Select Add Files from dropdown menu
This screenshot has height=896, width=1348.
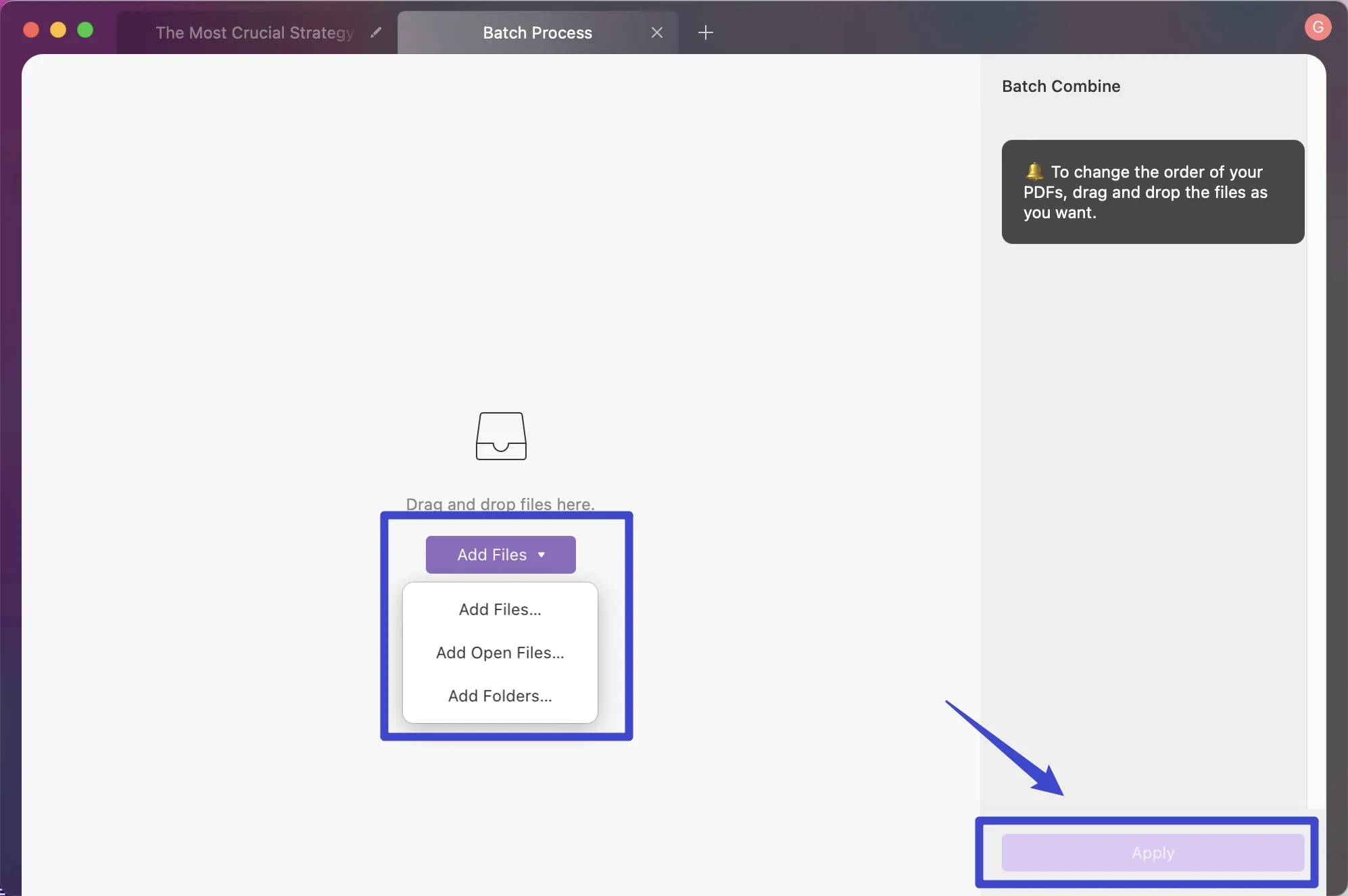[499, 608]
